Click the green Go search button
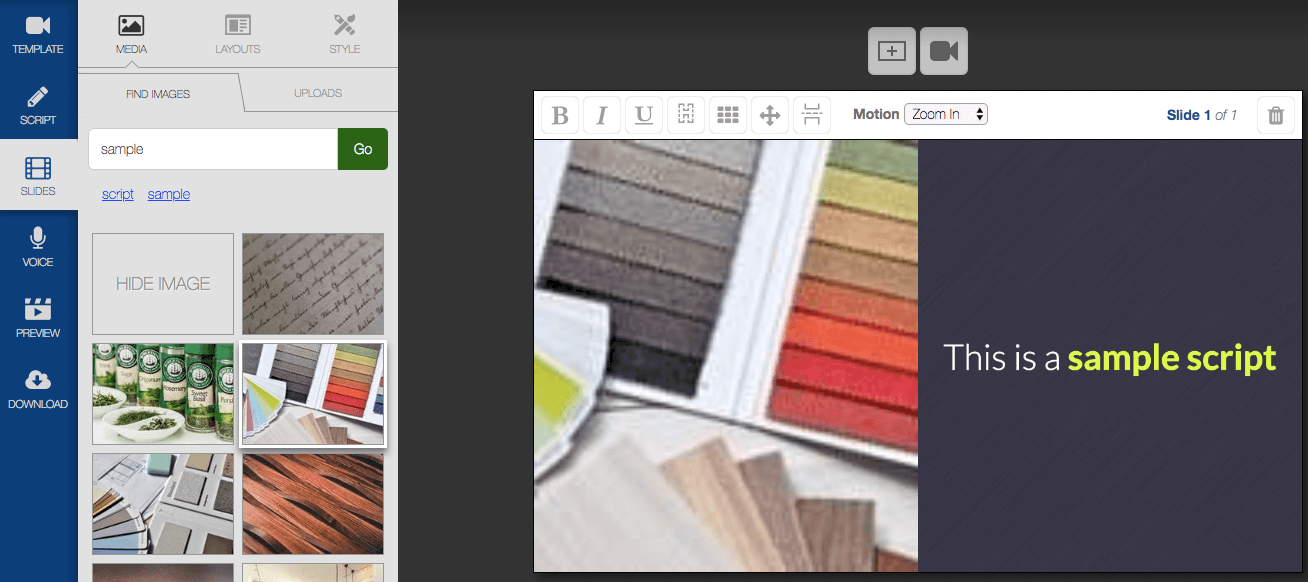The image size is (1308, 582). point(363,149)
